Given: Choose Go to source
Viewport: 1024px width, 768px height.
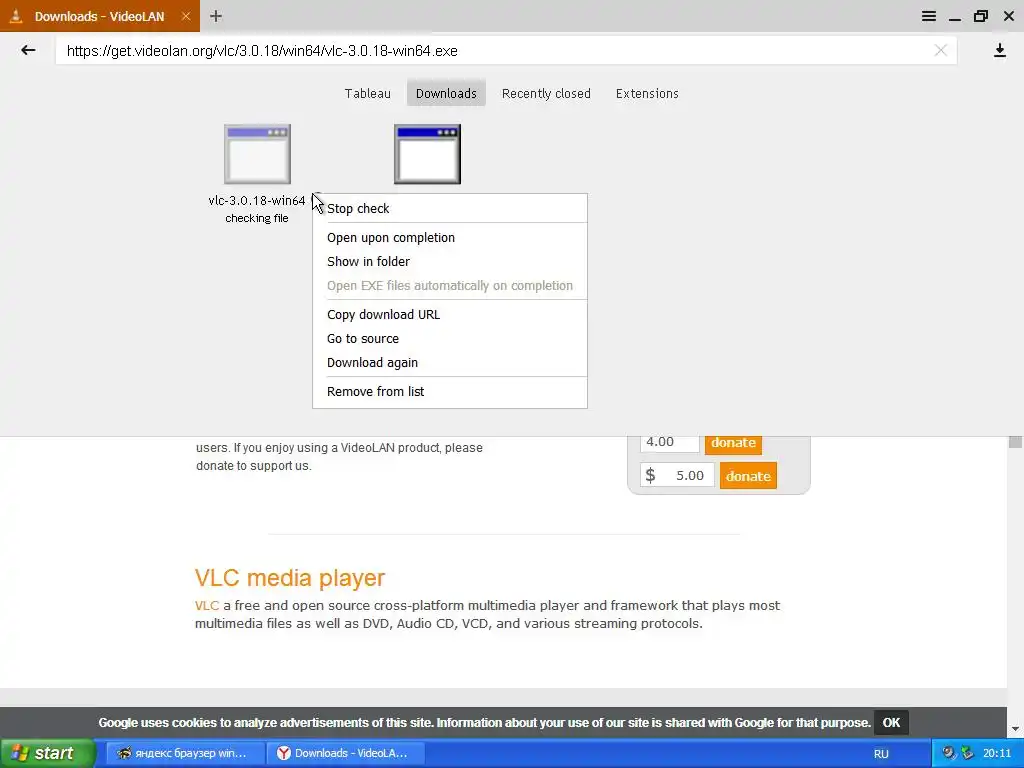Looking at the screenshot, I should coord(449,338).
